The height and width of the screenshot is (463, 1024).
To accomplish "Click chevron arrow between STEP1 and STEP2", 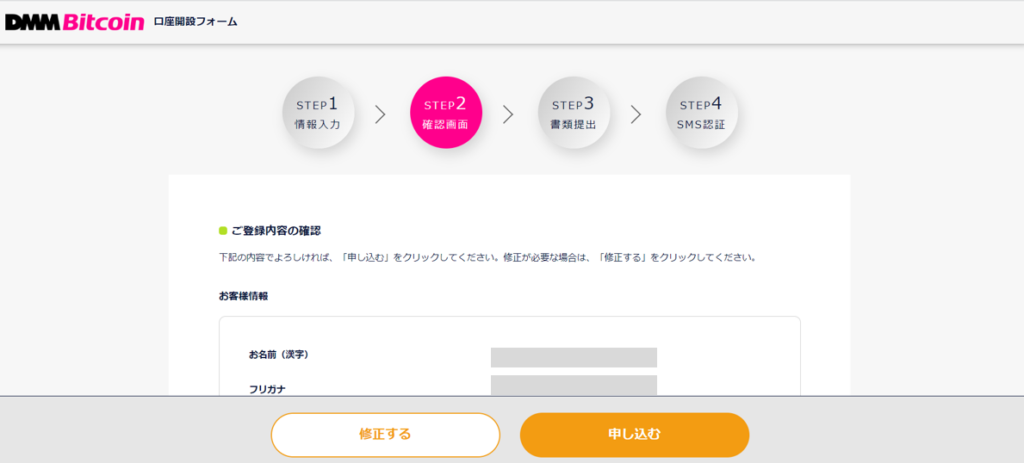I will tap(381, 114).
